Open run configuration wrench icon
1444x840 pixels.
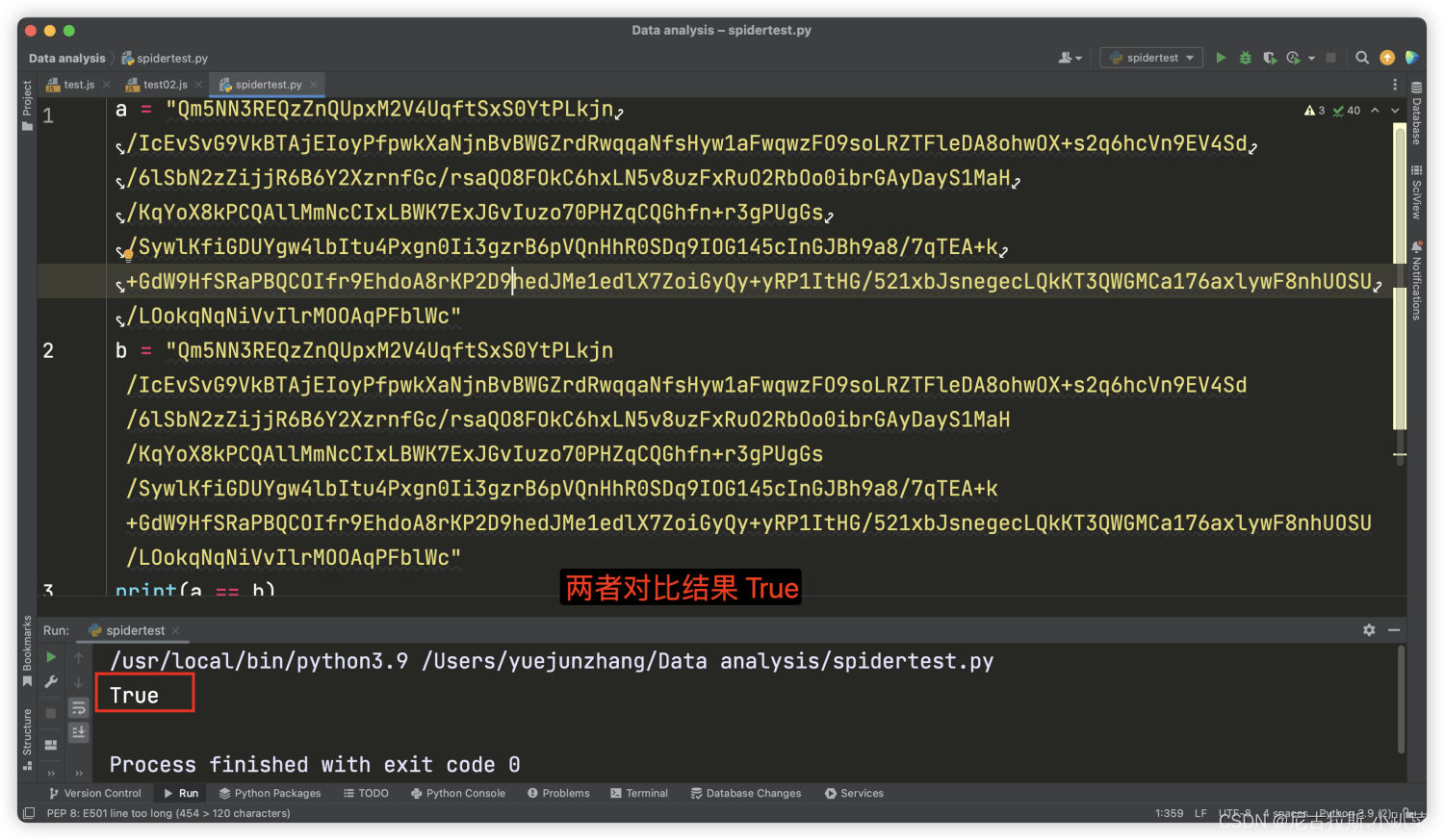[51, 682]
